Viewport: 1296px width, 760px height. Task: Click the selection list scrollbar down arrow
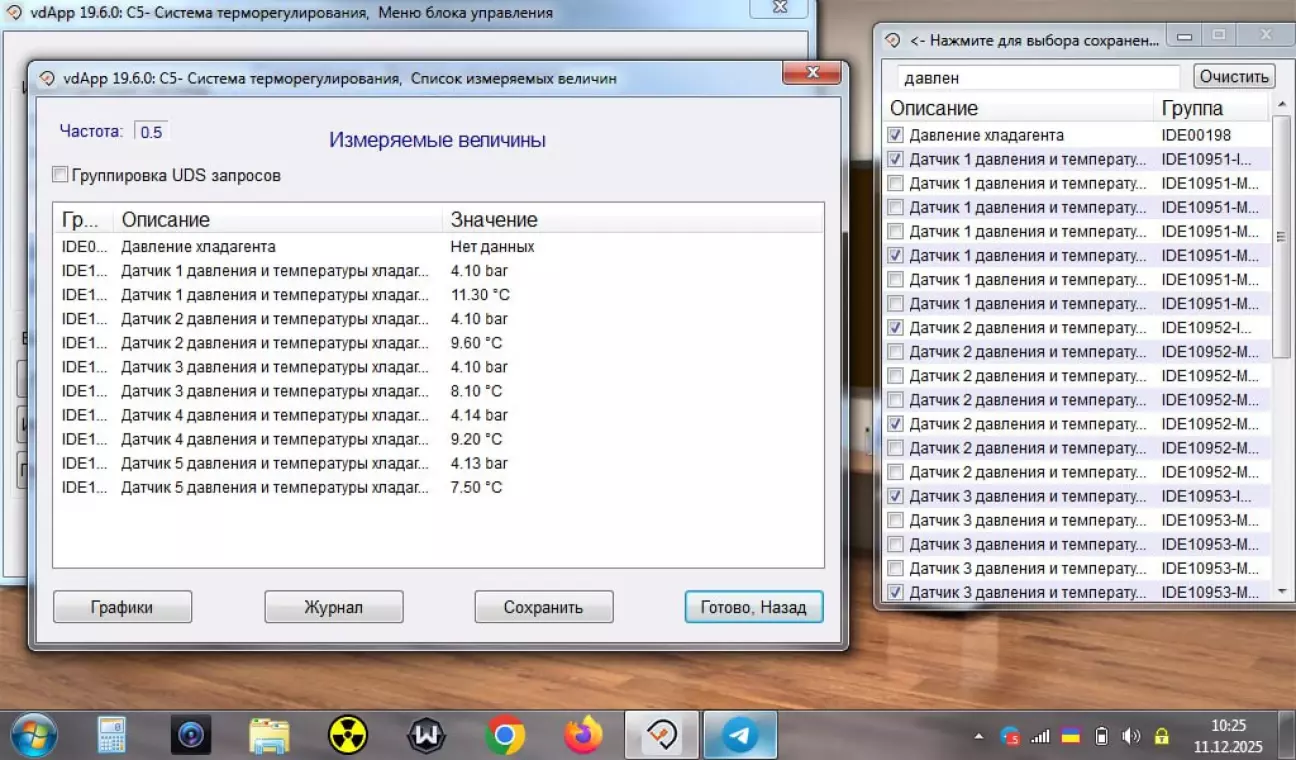point(1282,593)
